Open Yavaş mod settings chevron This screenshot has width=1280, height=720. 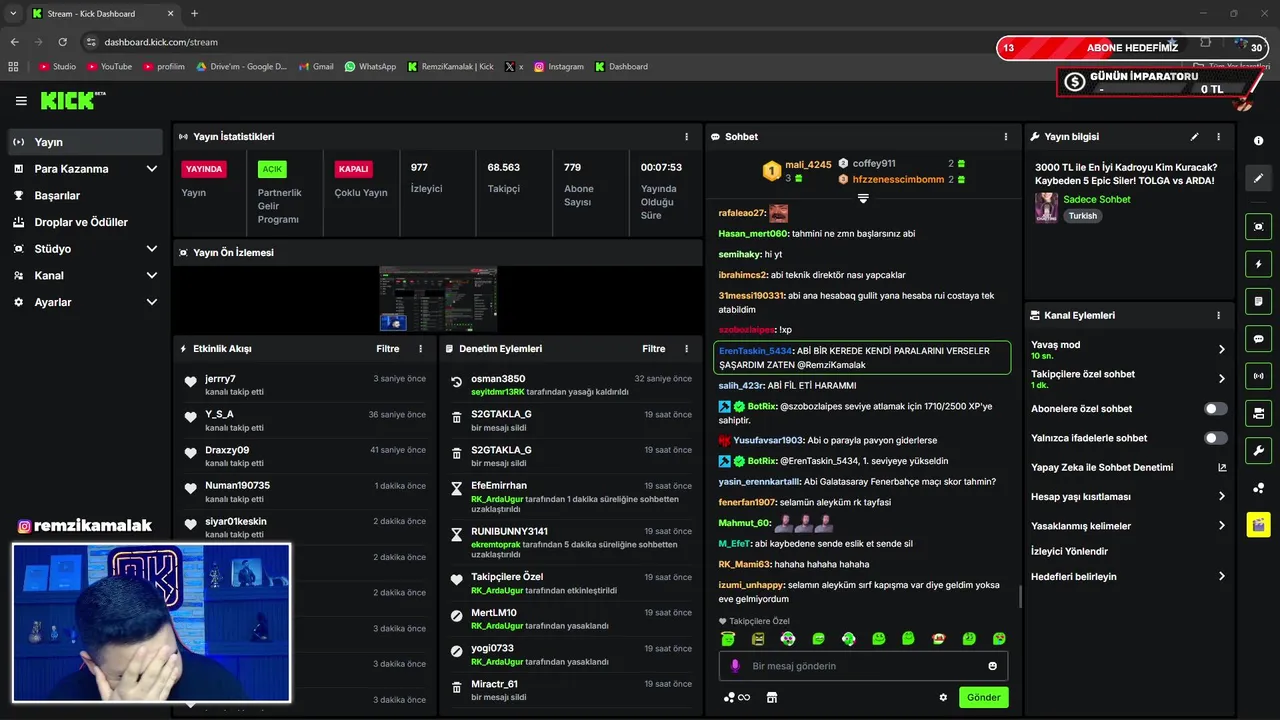(1222, 349)
